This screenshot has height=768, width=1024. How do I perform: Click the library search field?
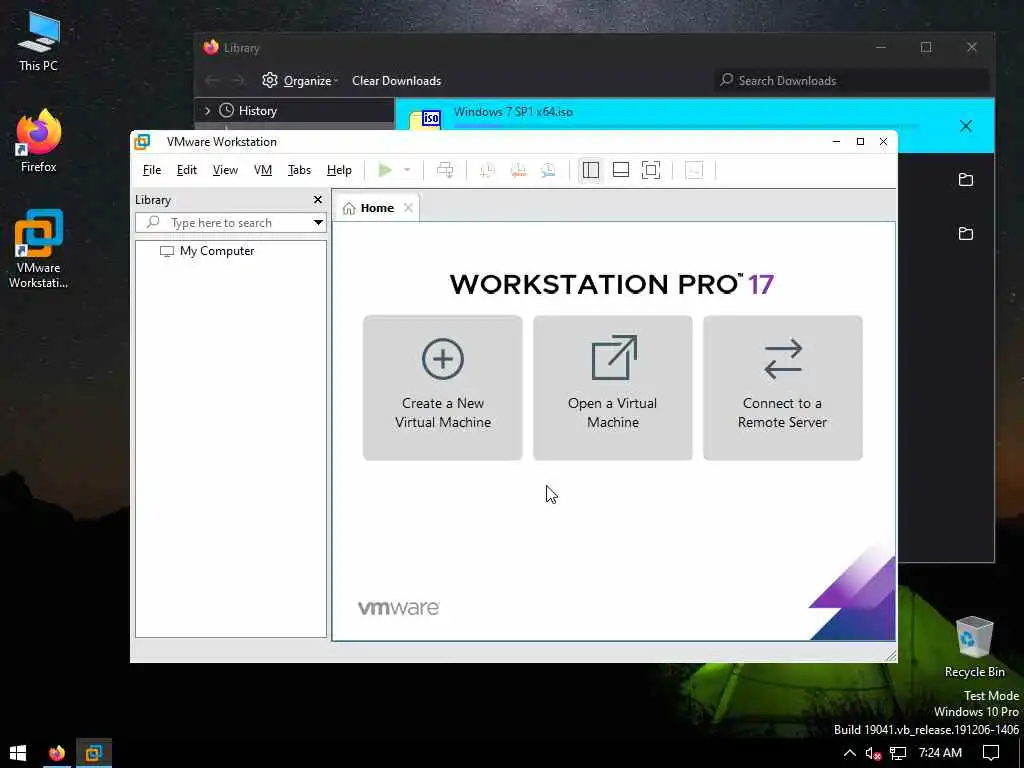coord(231,223)
